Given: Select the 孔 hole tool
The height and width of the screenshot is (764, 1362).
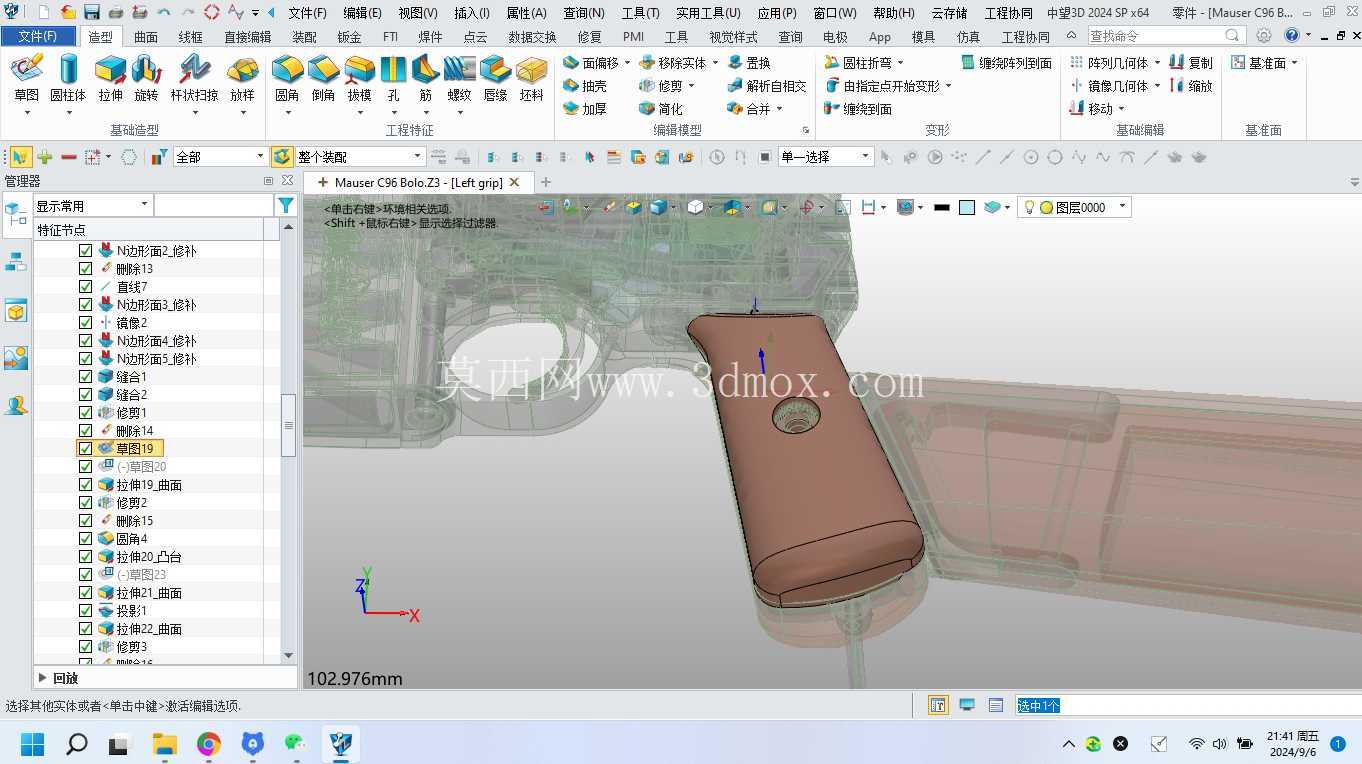Looking at the screenshot, I should coord(393,78).
